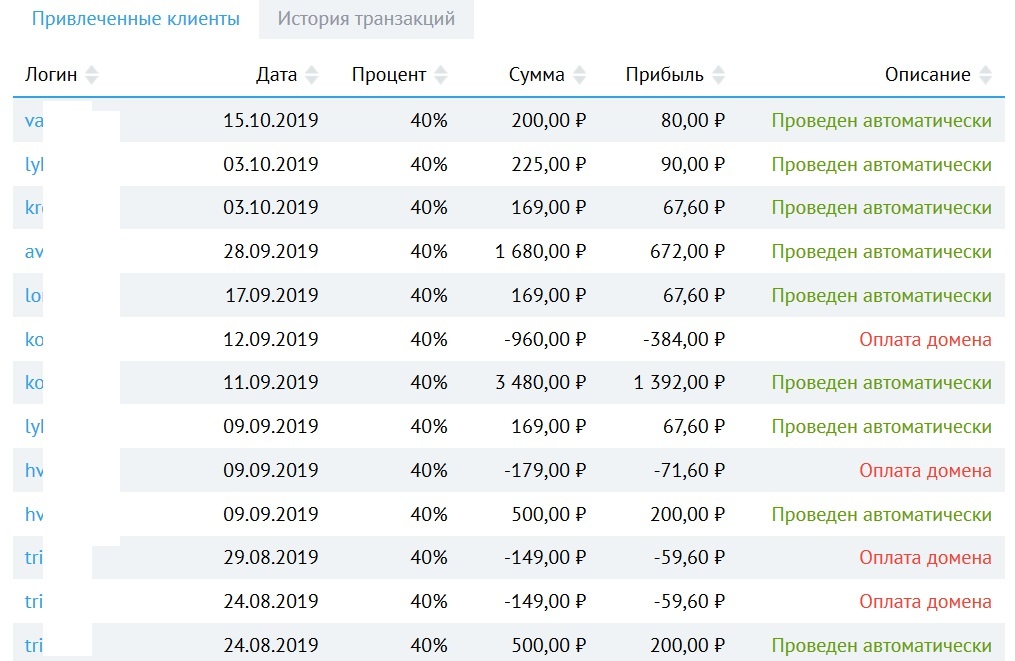1015x661 pixels.
Task: Click the sort icon next to Прибыль
Action: click(x=718, y=75)
